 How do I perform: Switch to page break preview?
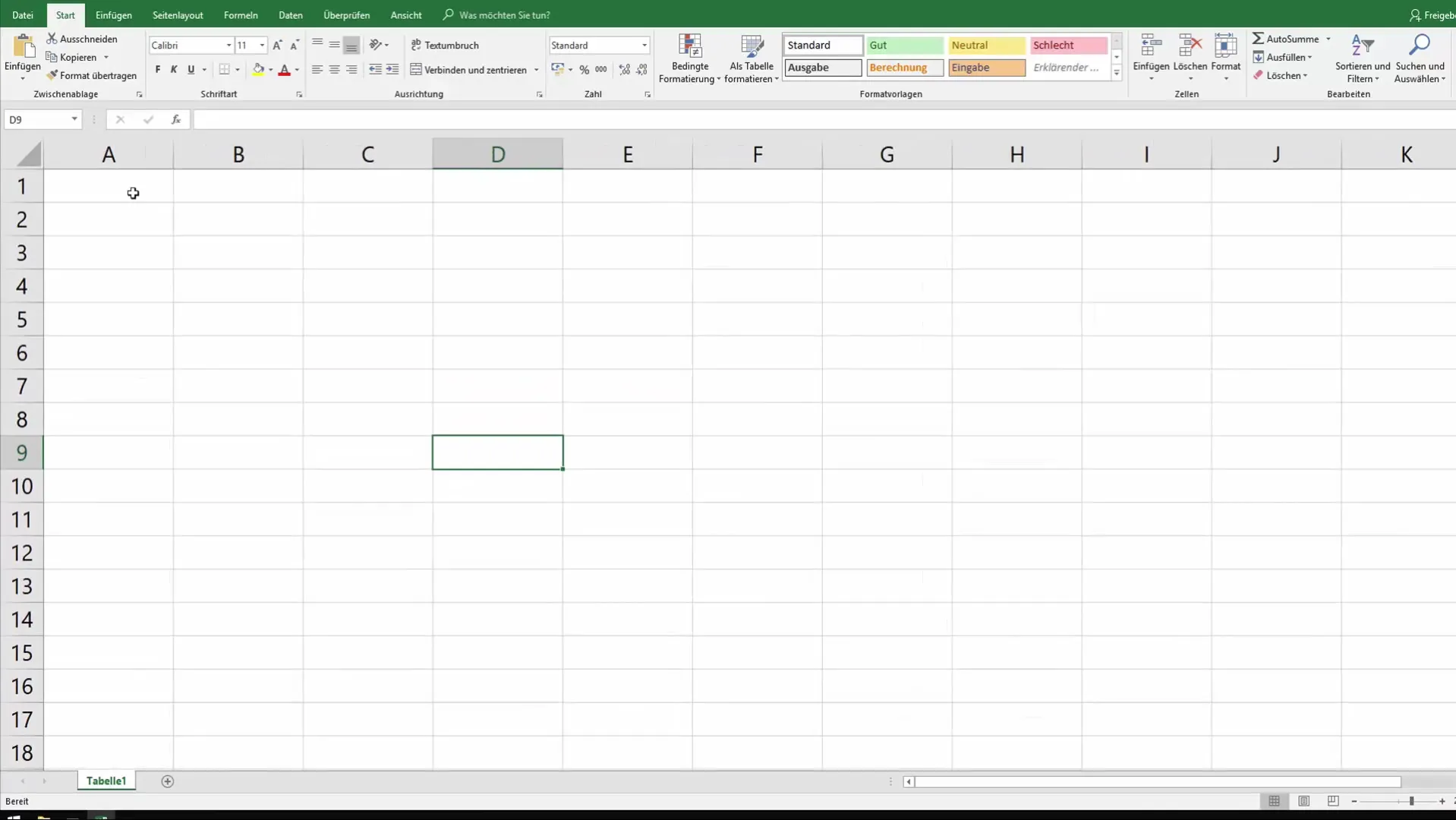tap(1333, 801)
